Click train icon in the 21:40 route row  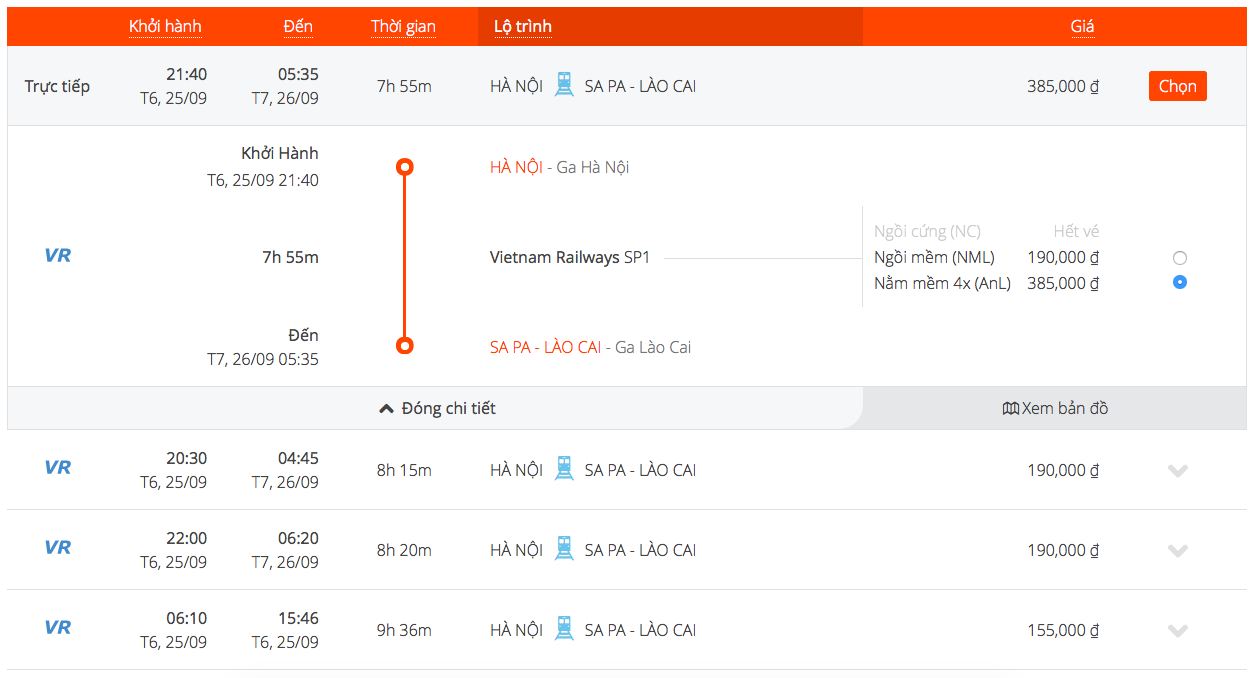(564, 85)
